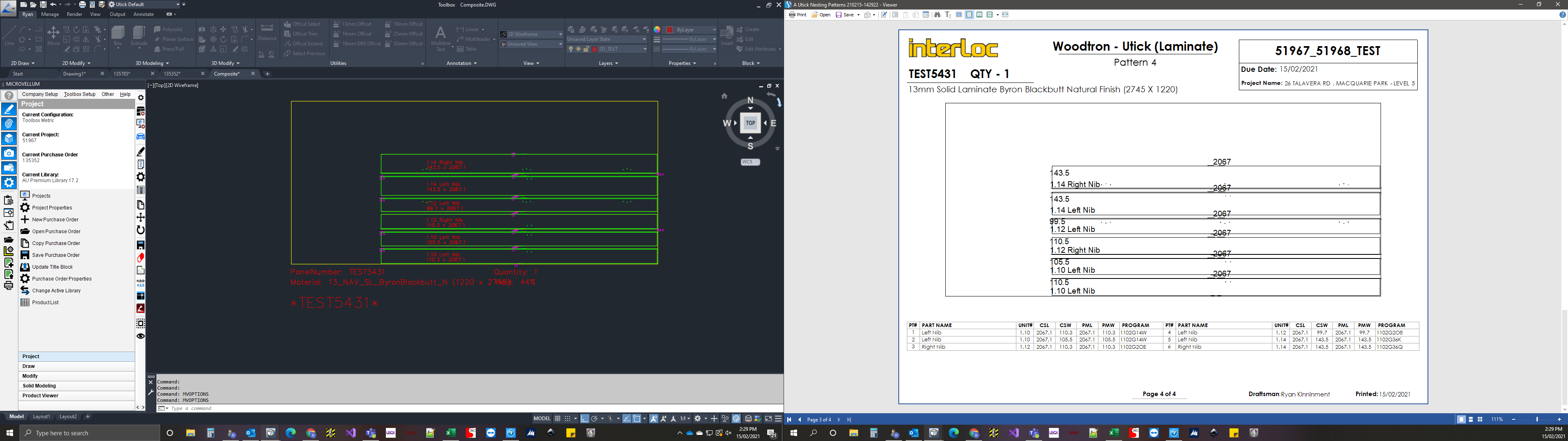1568x441 pixels.
Task: Click Update Title Block link
Action: click(x=52, y=267)
